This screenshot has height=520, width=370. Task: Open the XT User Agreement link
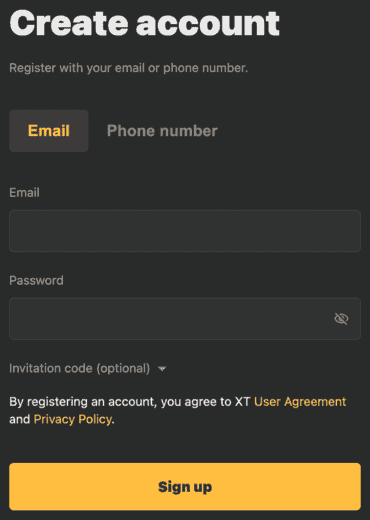tap(300, 402)
